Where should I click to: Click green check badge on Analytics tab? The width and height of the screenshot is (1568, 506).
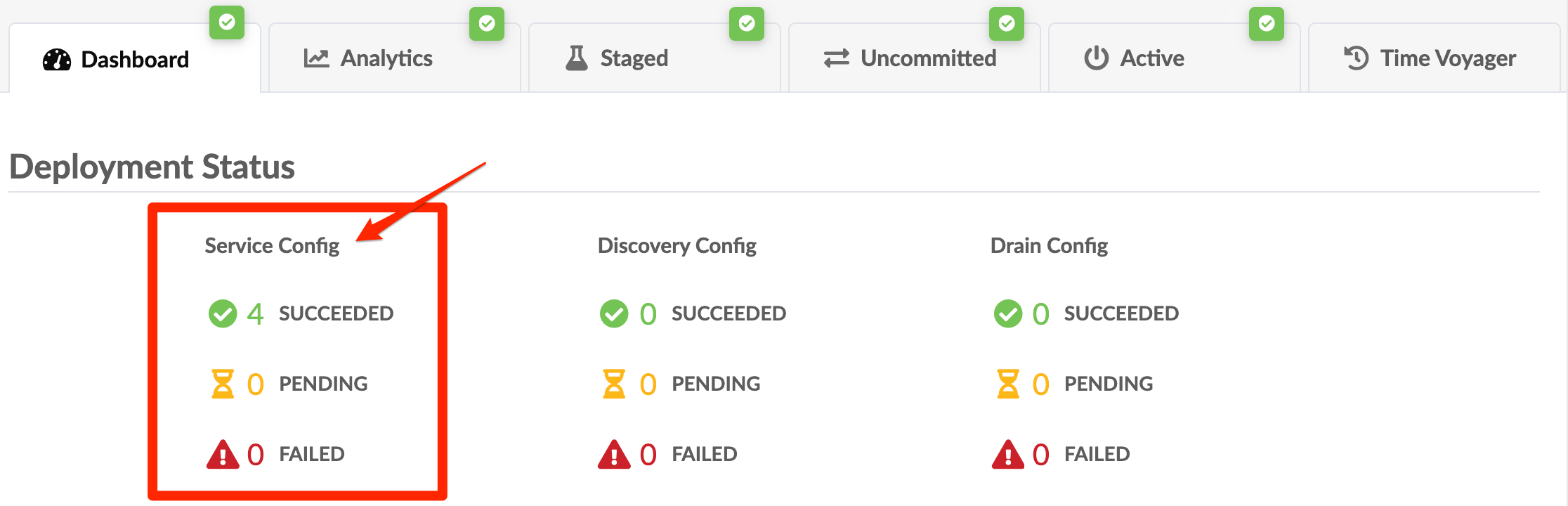click(487, 24)
